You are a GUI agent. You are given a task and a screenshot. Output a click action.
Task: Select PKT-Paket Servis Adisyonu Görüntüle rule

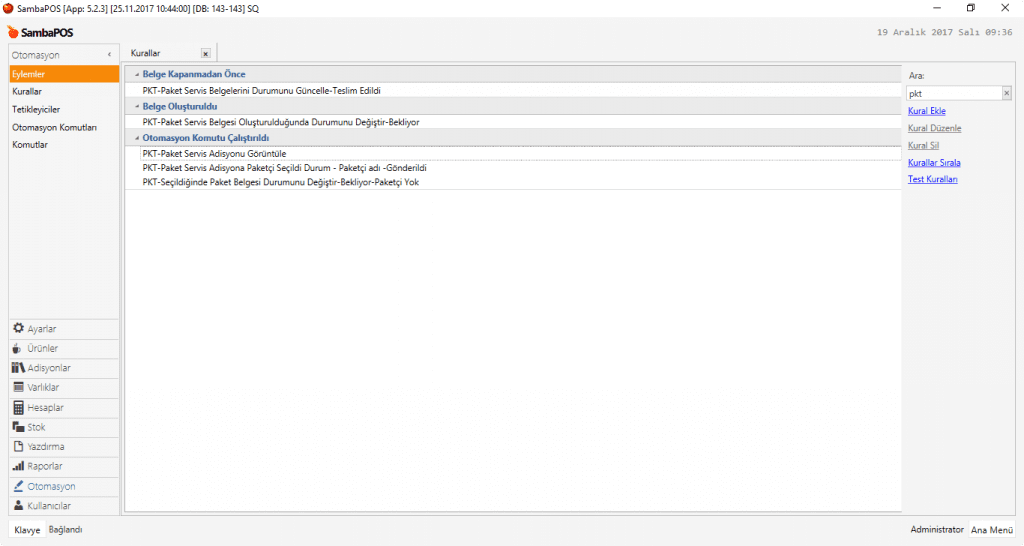[x=215, y=154]
